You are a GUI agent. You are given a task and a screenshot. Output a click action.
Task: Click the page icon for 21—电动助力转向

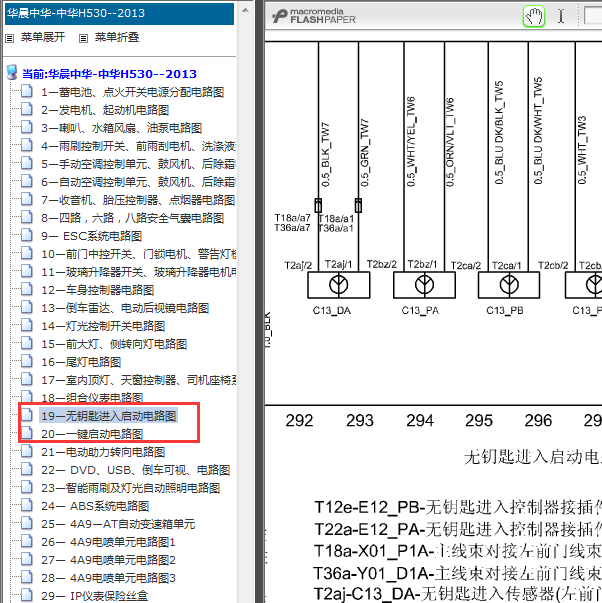point(27,451)
